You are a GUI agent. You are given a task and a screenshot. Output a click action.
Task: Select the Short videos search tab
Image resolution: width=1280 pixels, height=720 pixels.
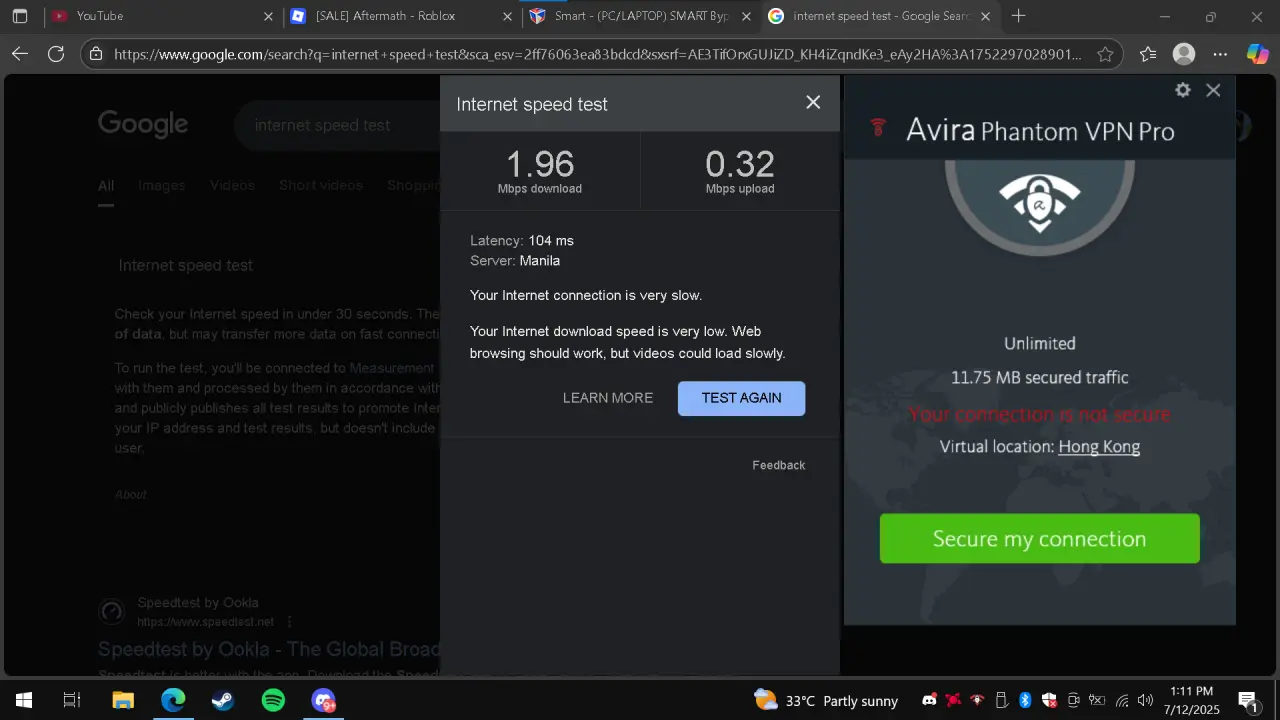(x=321, y=185)
